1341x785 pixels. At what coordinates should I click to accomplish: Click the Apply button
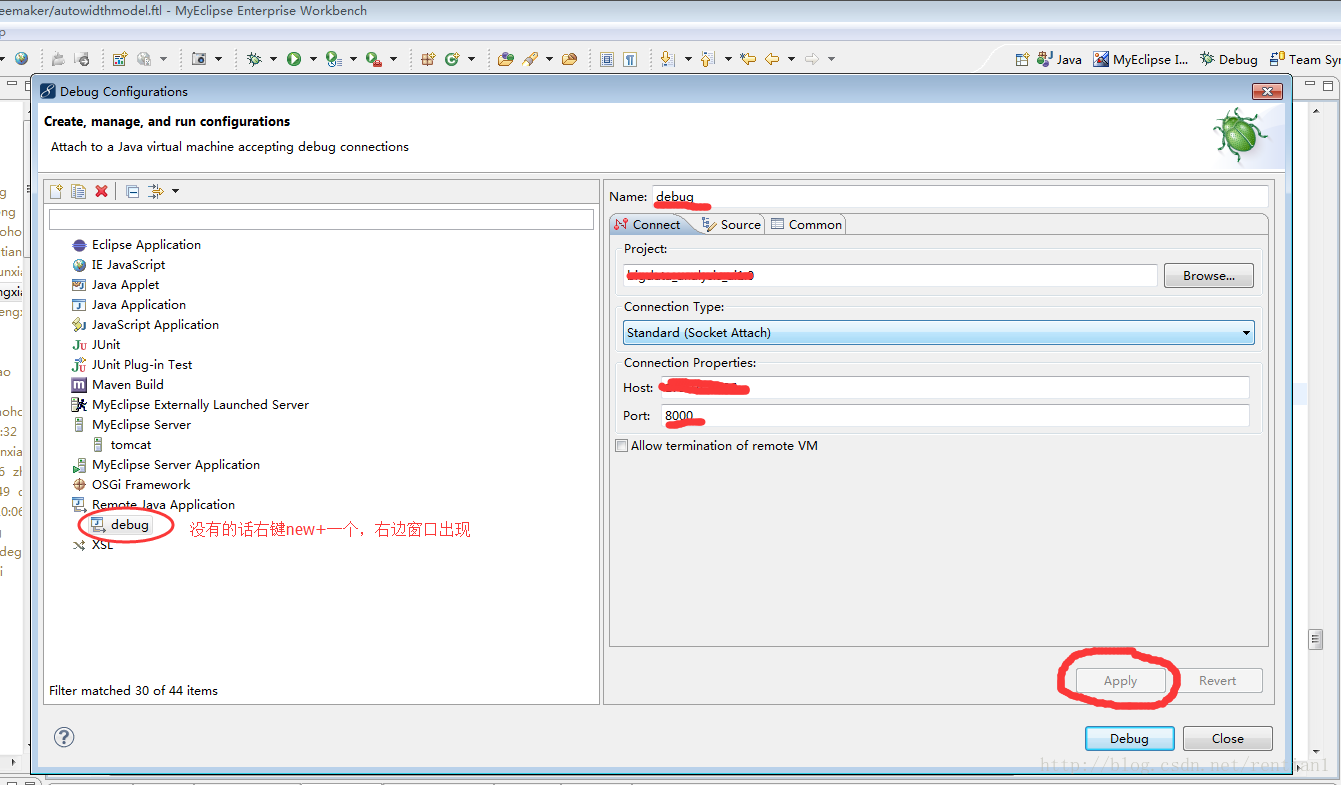click(1120, 681)
